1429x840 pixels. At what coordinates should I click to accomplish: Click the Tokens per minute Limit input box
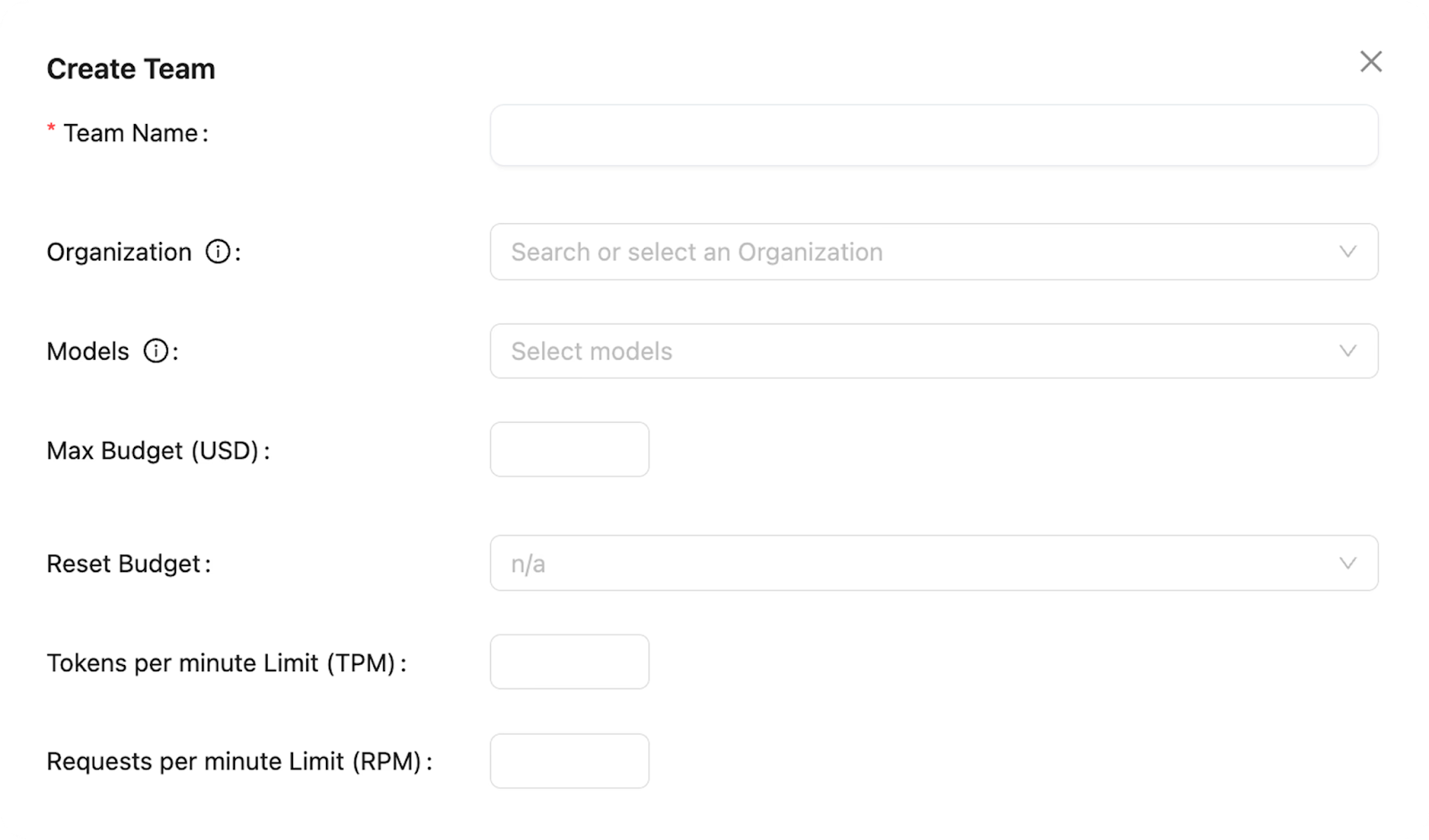(569, 661)
